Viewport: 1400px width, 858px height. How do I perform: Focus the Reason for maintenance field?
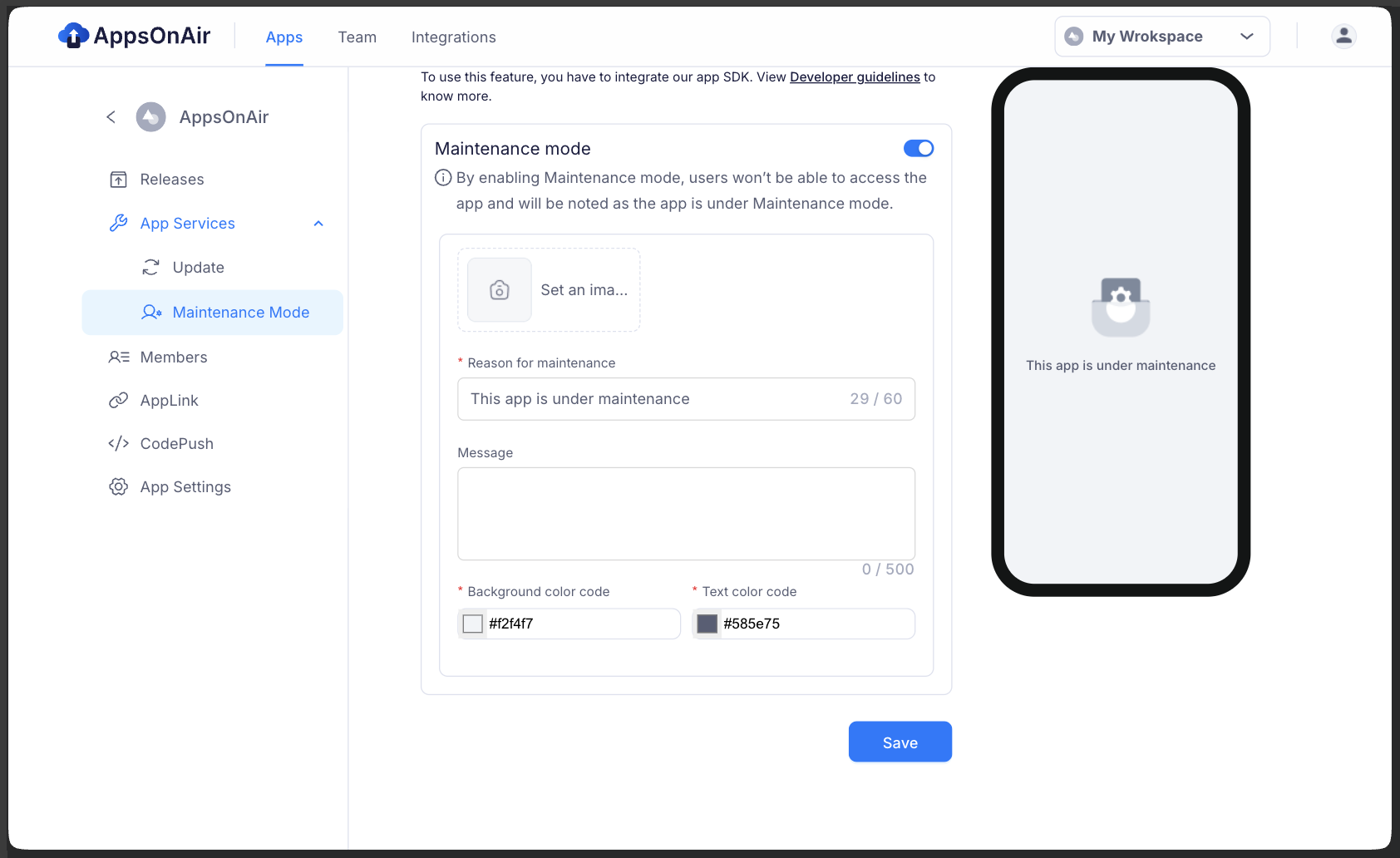tap(687, 399)
